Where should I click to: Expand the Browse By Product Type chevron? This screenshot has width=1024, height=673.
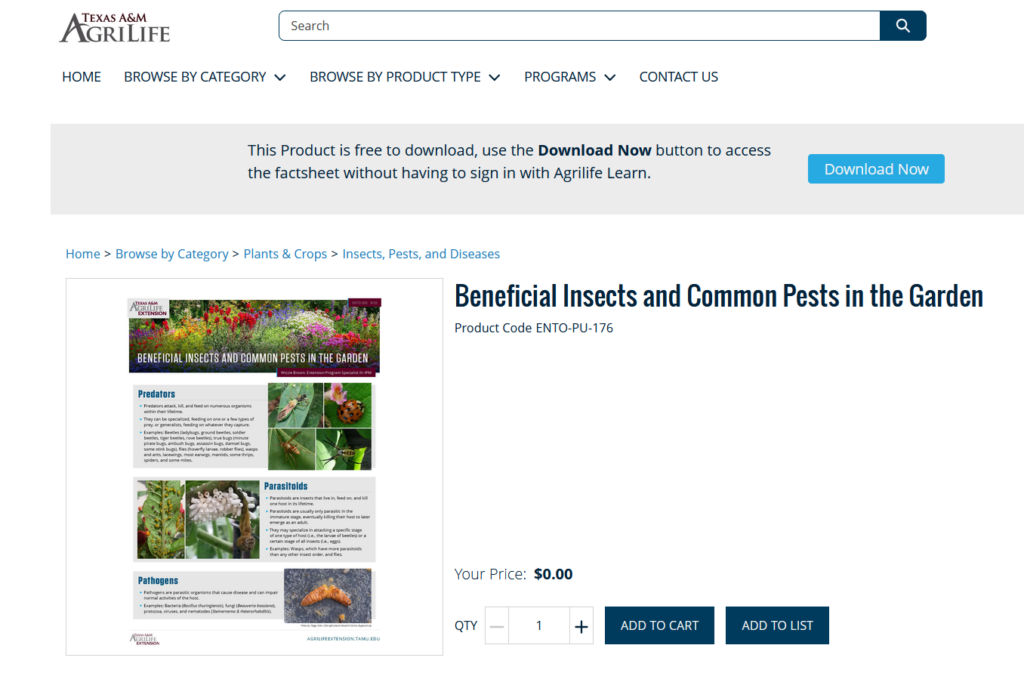(495, 78)
